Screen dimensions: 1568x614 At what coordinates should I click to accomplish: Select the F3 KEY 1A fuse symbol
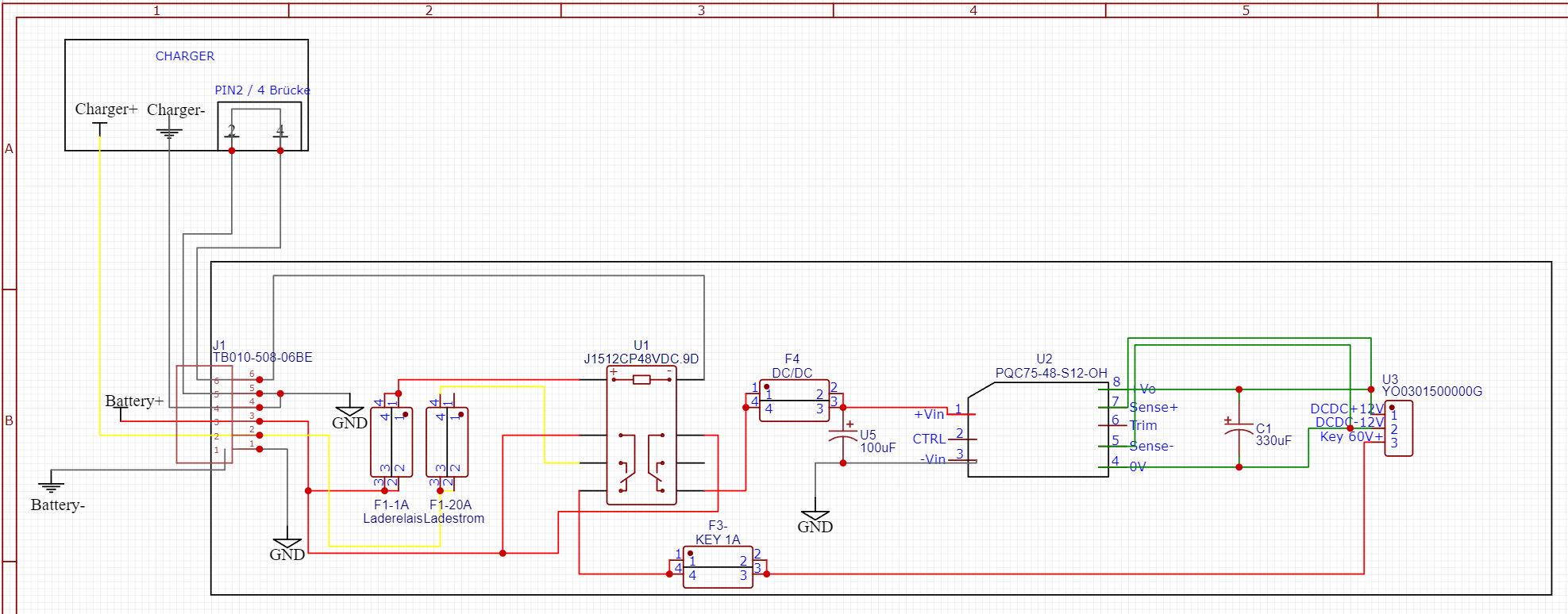(x=718, y=566)
